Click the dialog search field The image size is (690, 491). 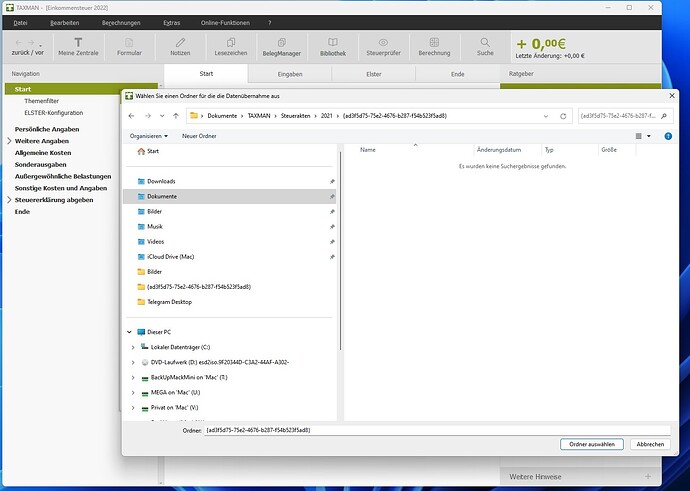pyautogui.click(x=625, y=116)
